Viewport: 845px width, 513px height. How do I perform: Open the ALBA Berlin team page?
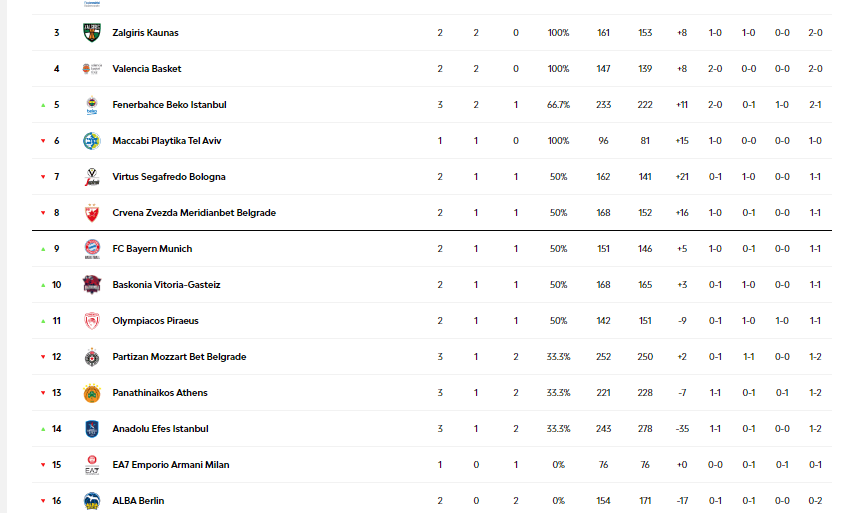point(138,501)
